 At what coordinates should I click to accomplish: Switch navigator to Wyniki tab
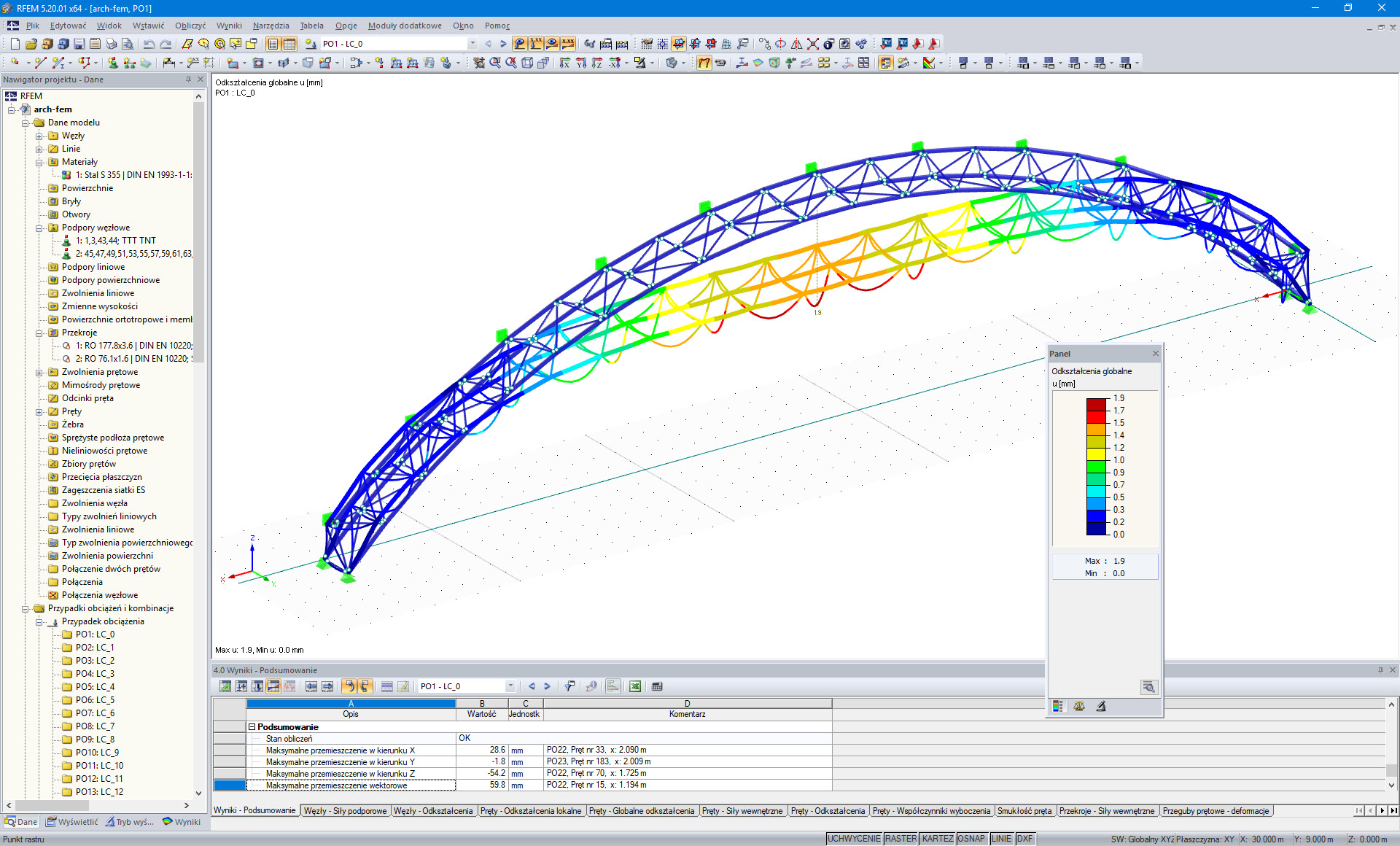pos(182,822)
